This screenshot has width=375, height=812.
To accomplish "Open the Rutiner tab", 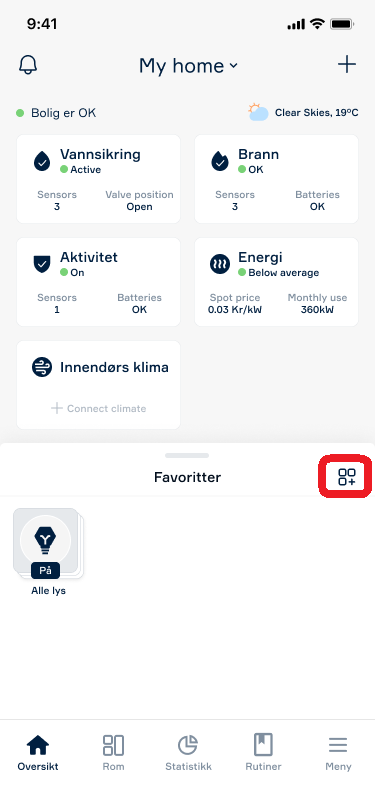I will [263, 752].
